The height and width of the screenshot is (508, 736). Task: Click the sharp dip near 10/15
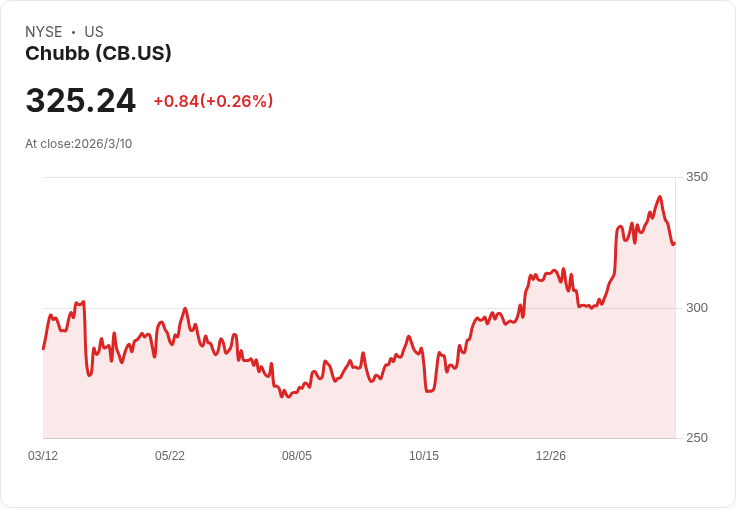click(429, 391)
